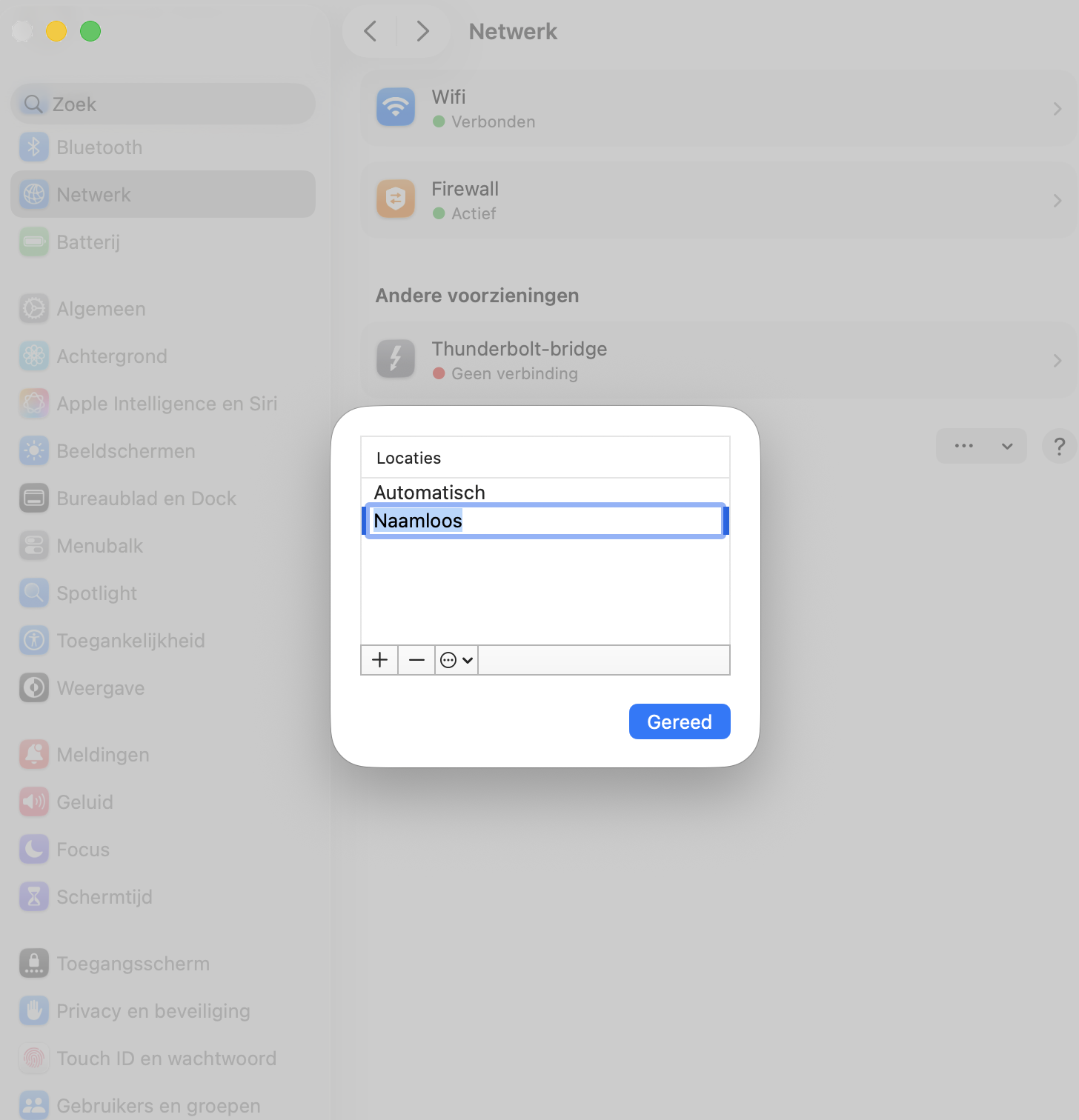Select the Automatisch location
The height and width of the screenshot is (1120, 1079).
(430, 493)
